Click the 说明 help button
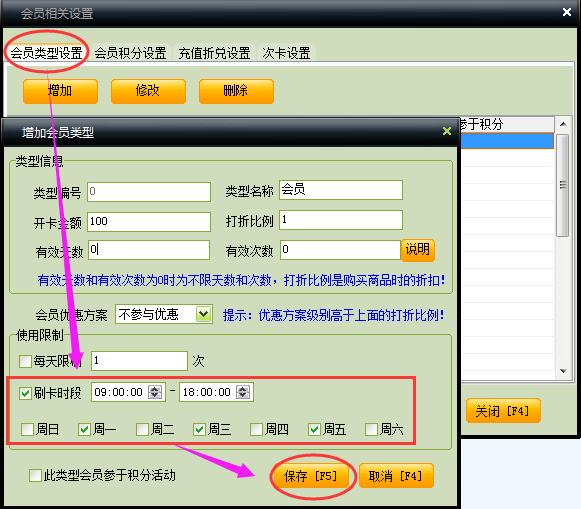The image size is (581, 509). (418, 250)
